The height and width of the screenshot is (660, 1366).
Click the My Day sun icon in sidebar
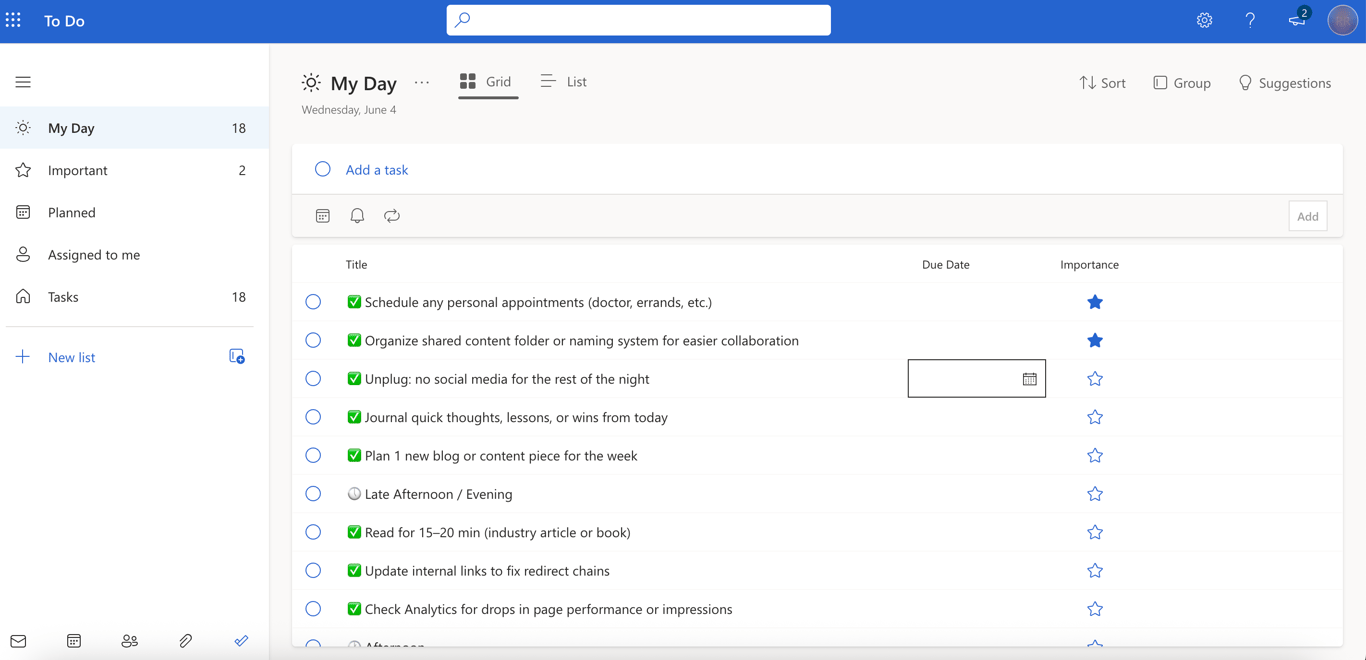pyautogui.click(x=22, y=127)
